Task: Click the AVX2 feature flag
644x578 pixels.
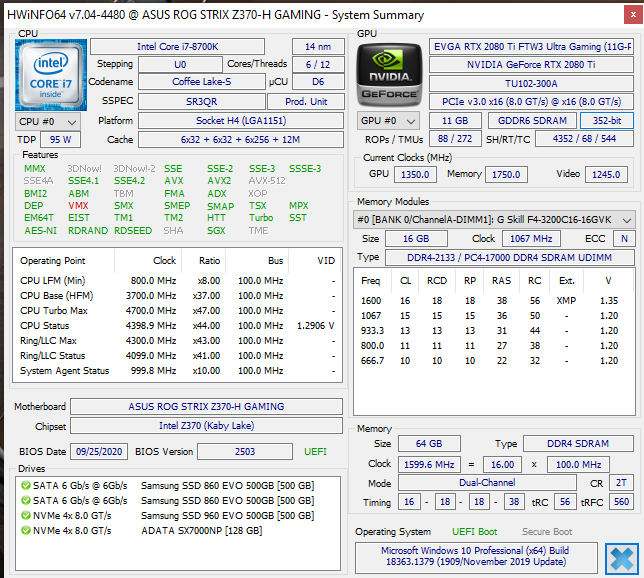Action: [x=219, y=181]
